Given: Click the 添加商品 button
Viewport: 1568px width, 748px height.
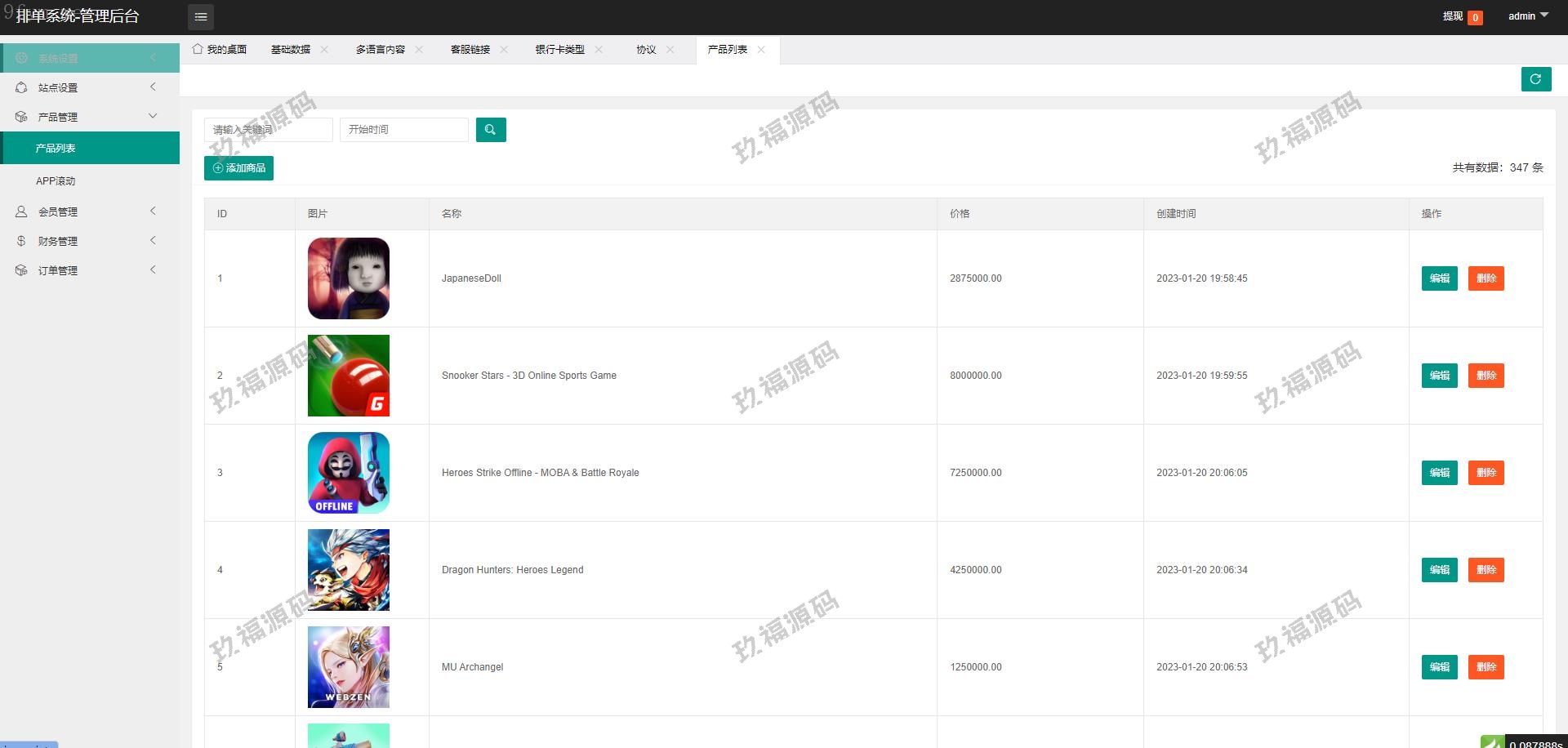Looking at the screenshot, I should pos(238,168).
